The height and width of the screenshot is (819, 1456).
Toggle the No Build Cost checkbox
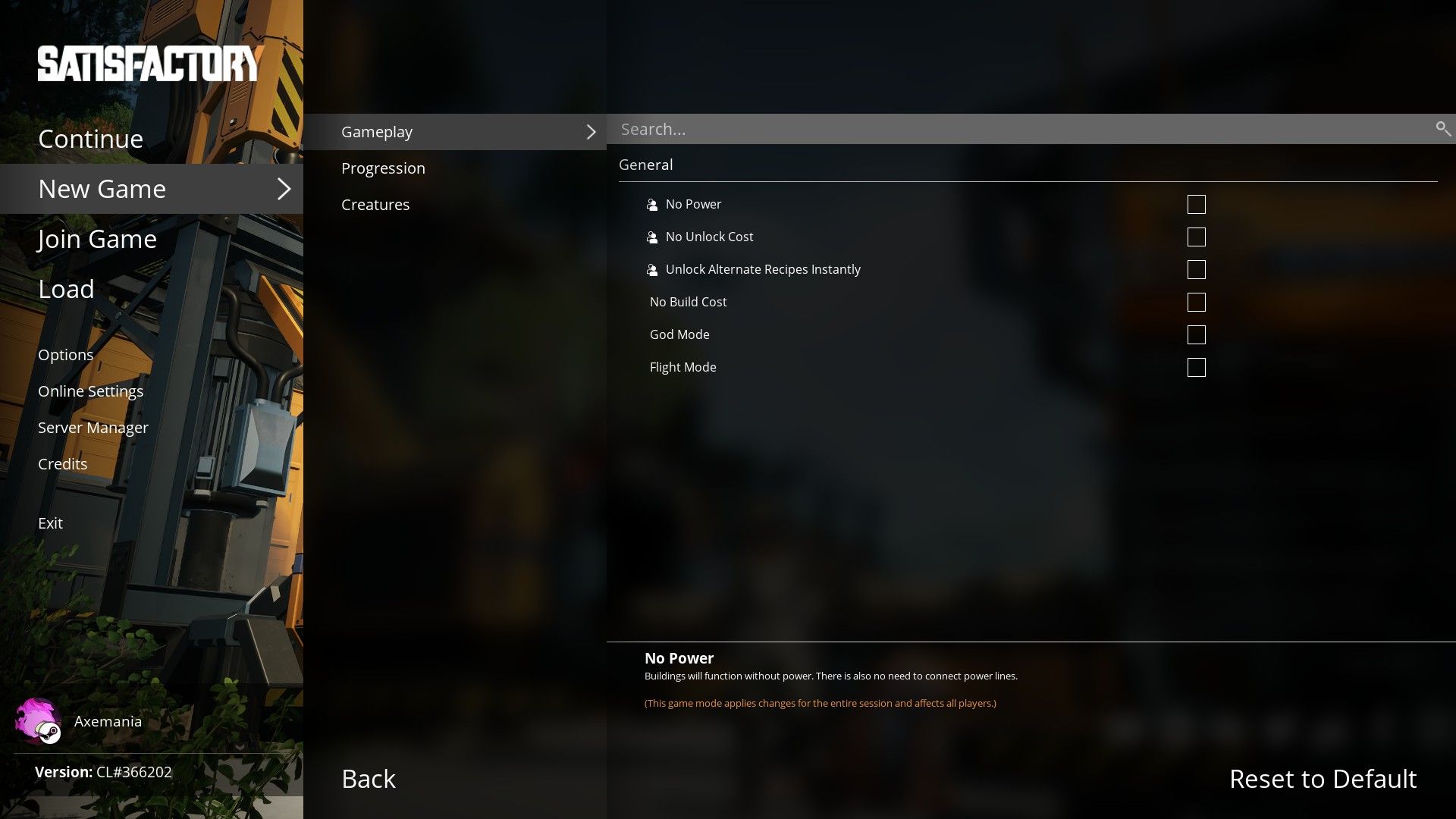pyautogui.click(x=1196, y=302)
